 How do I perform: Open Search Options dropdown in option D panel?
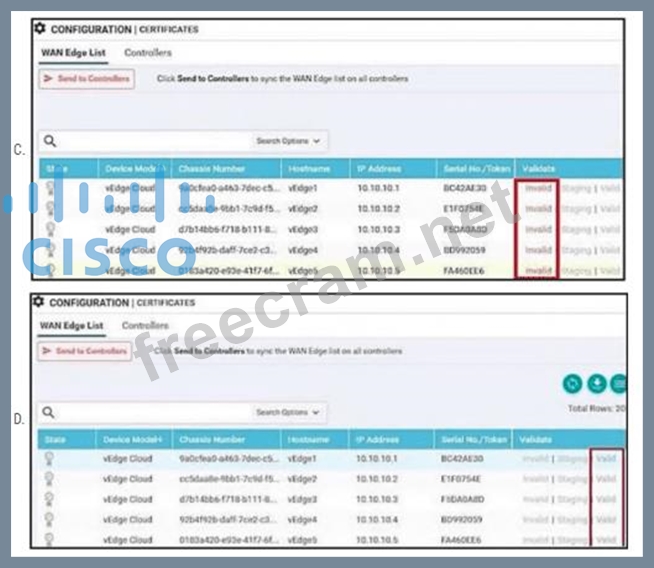click(x=287, y=412)
